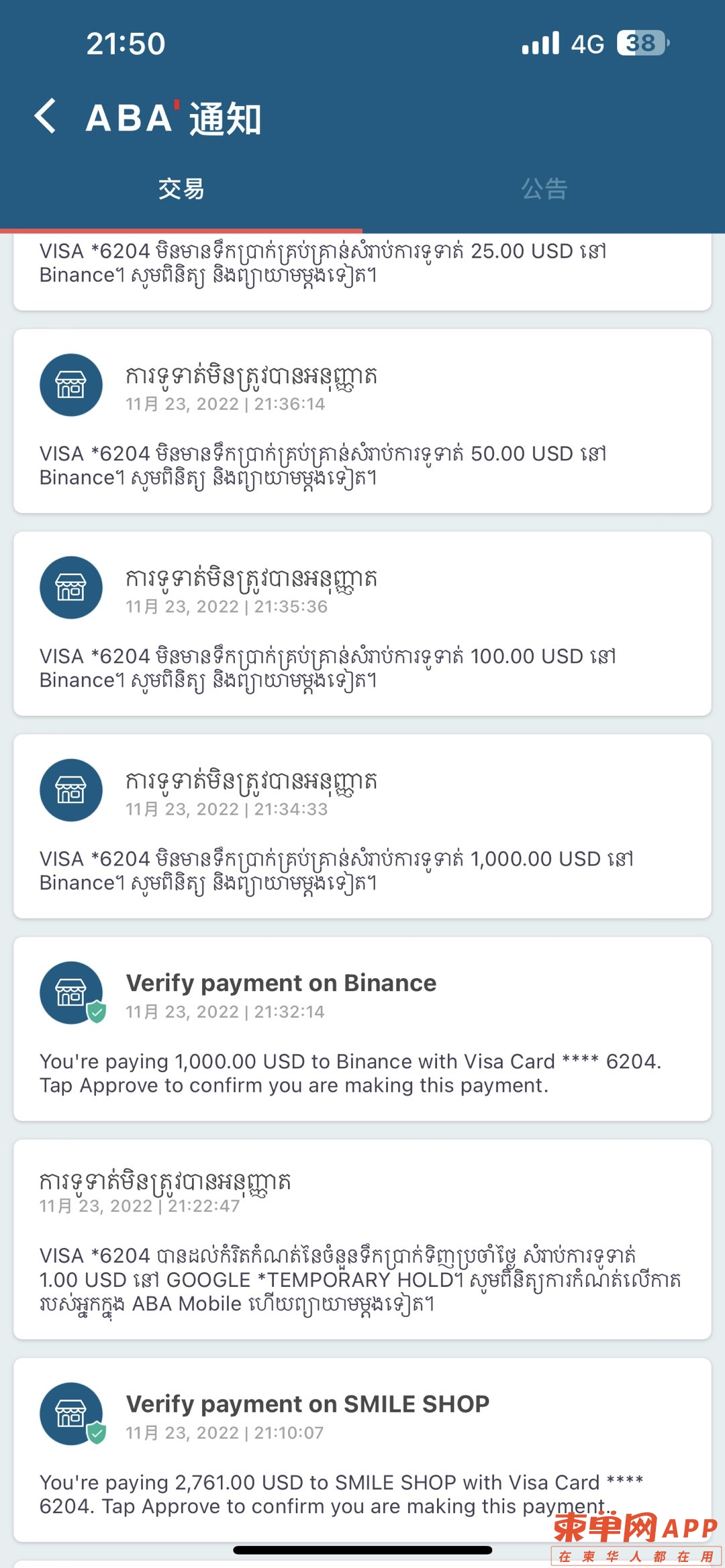Tap merchant icon of 21:34:33 notification

[71, 790]
